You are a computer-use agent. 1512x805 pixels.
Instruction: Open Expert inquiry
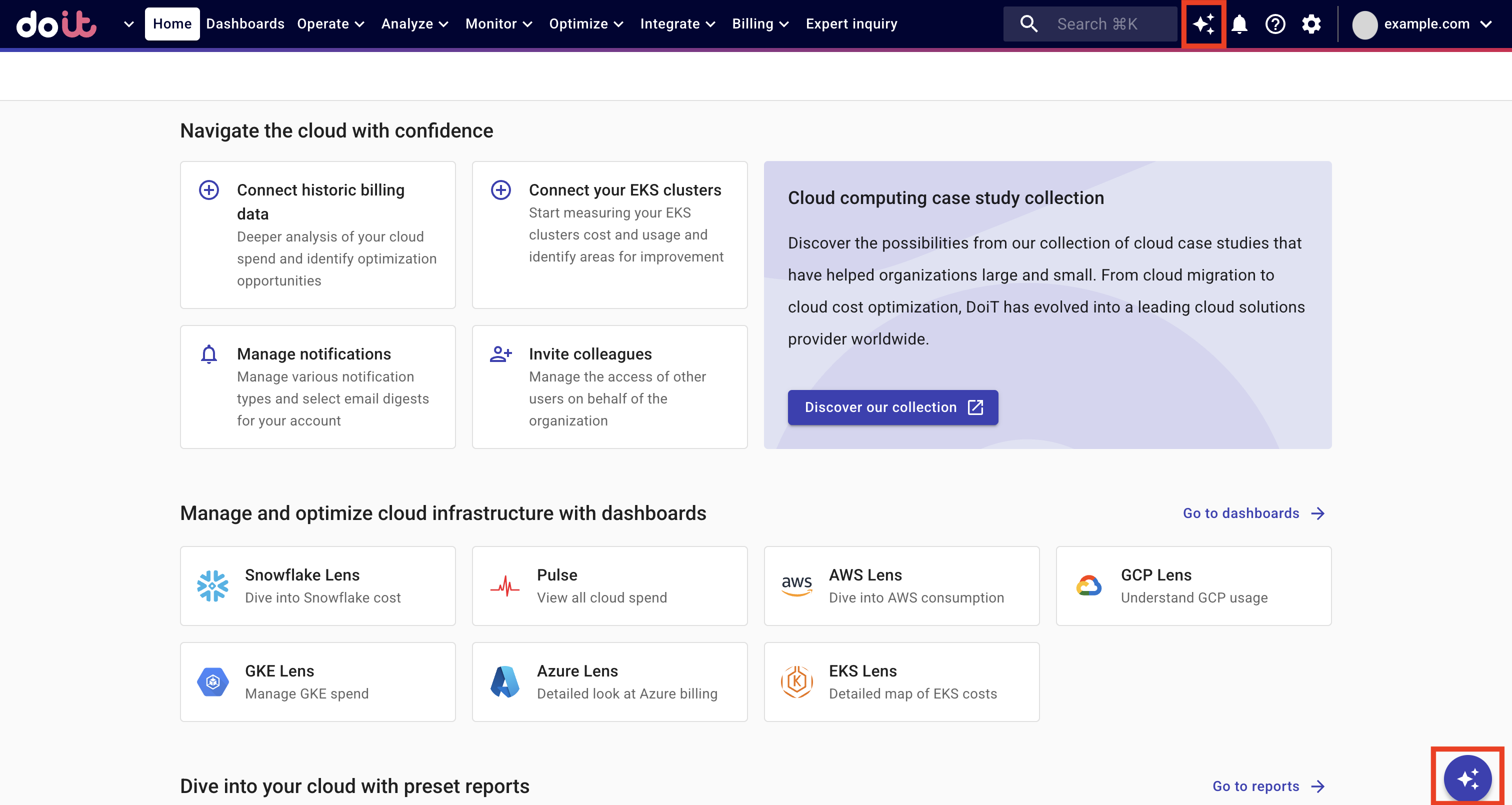[x=851, y=24]
